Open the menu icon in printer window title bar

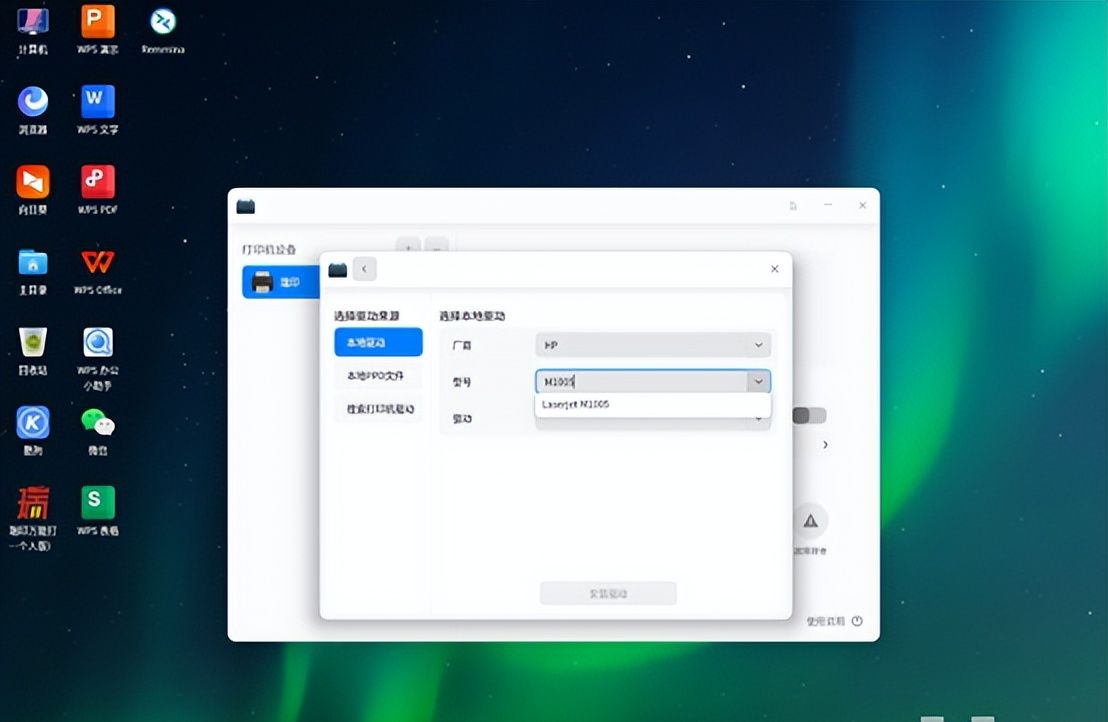tap(793, 206)
